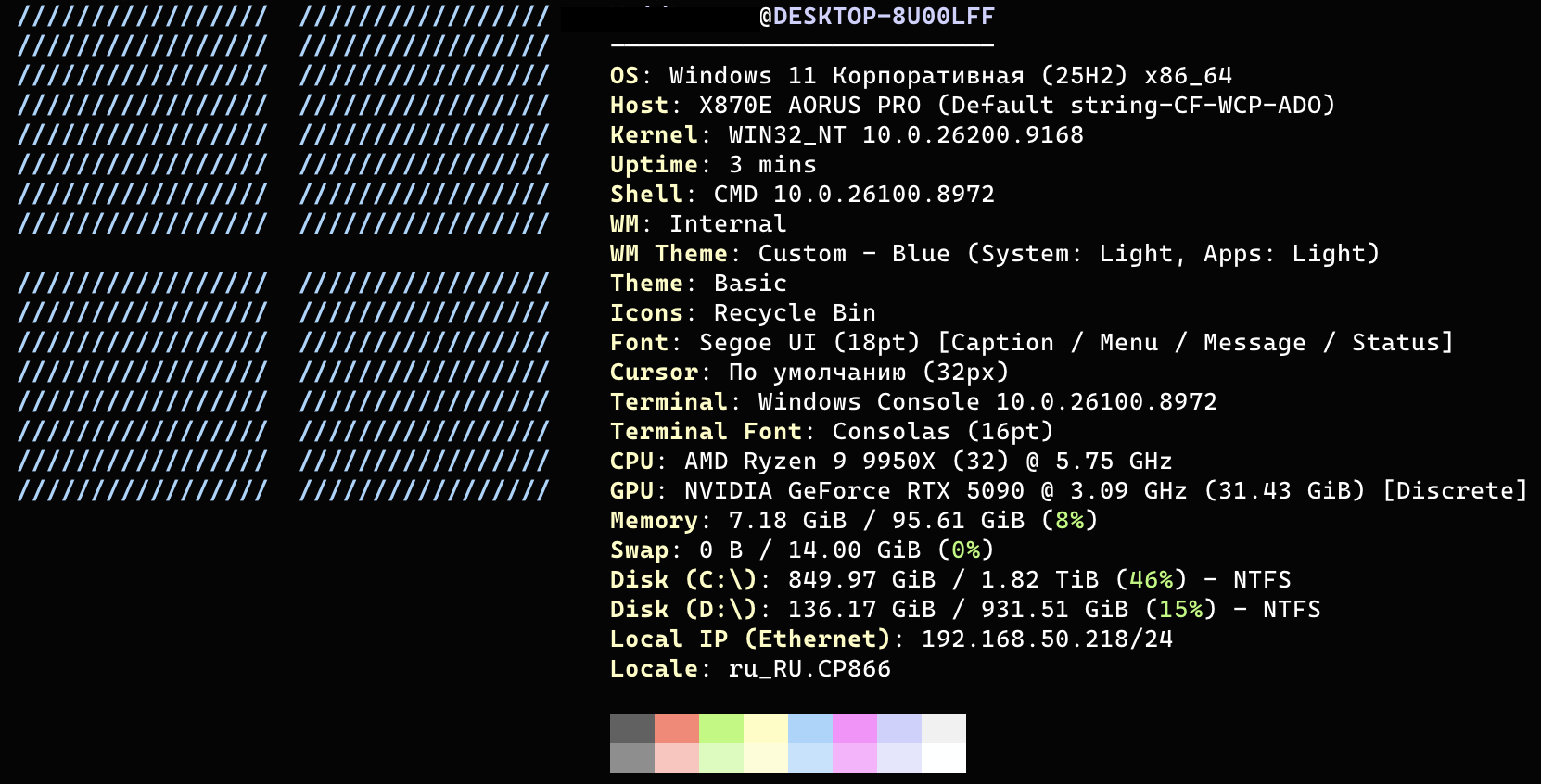Select the 'Host' label
Image resolution: width=1541 pixels, height=784 pixels.
click(x=639, y=106)
